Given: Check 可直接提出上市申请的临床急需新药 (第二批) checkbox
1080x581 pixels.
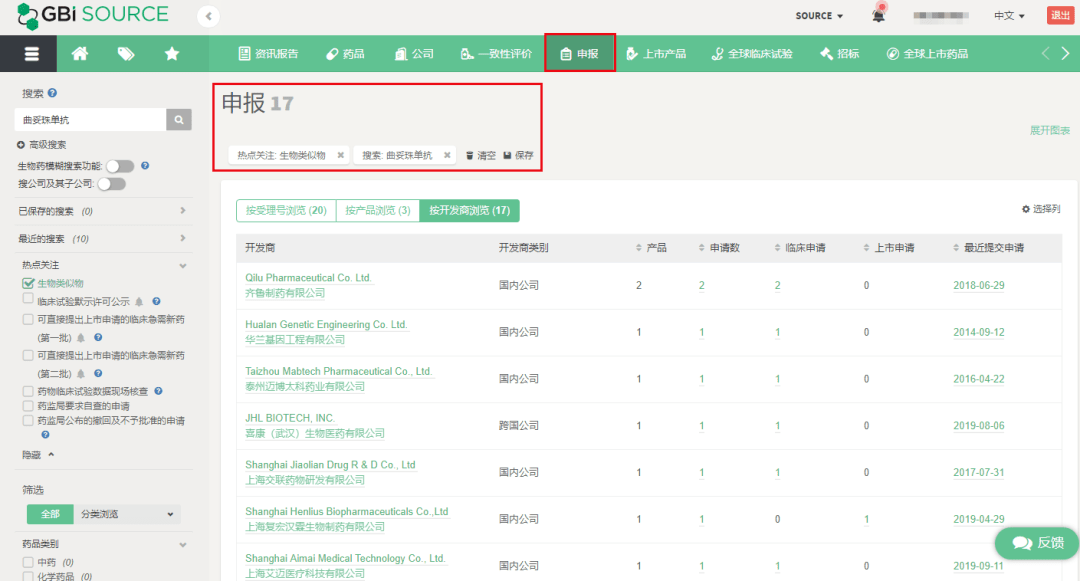Looking at the screenshot, I should [28, 355].
